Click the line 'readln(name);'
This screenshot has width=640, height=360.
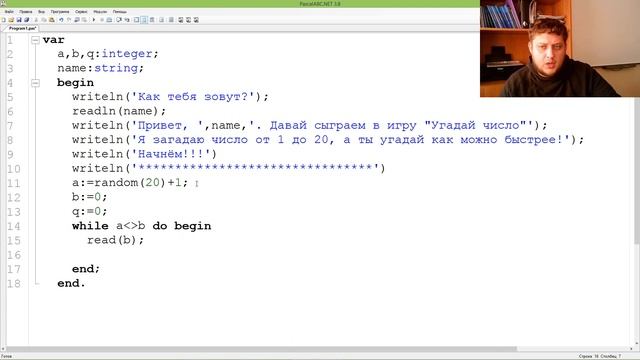119,111
